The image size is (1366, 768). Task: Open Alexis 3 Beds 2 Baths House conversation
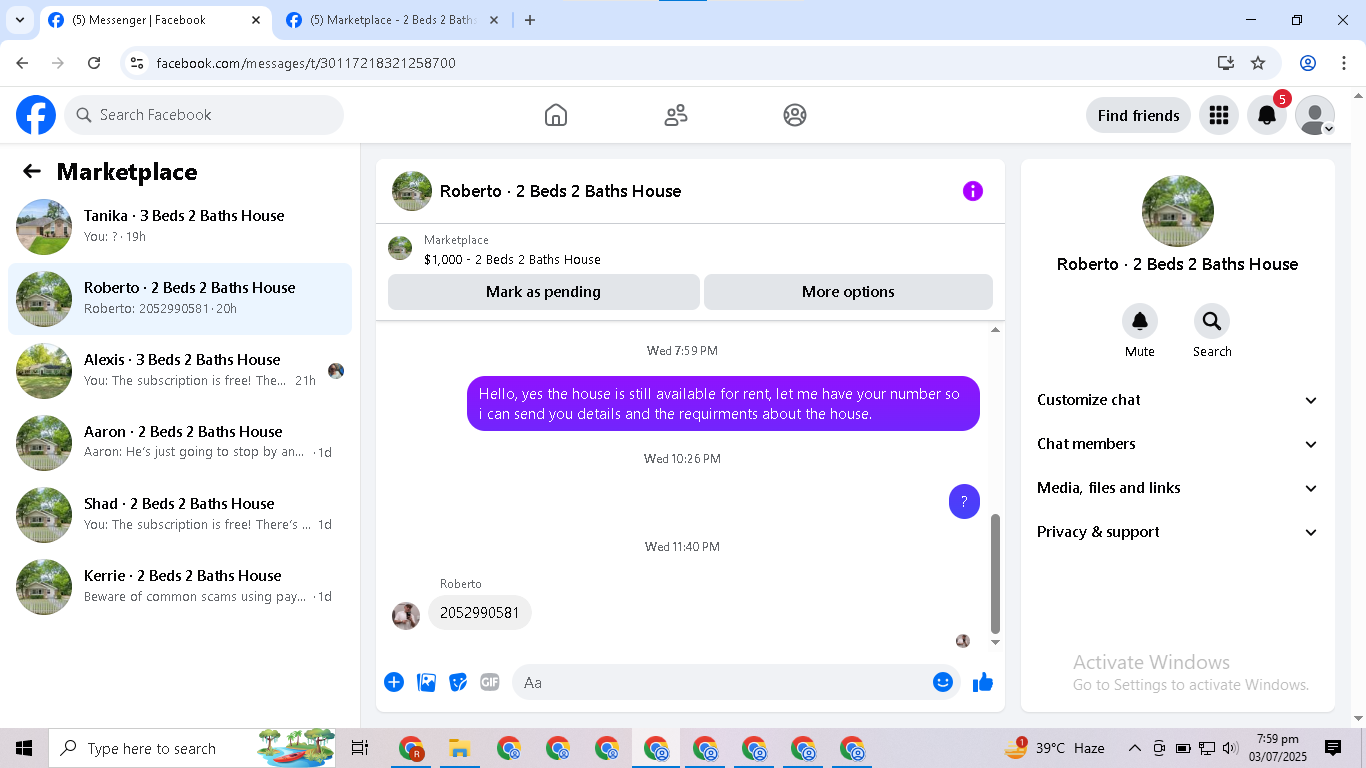(180, 371)
